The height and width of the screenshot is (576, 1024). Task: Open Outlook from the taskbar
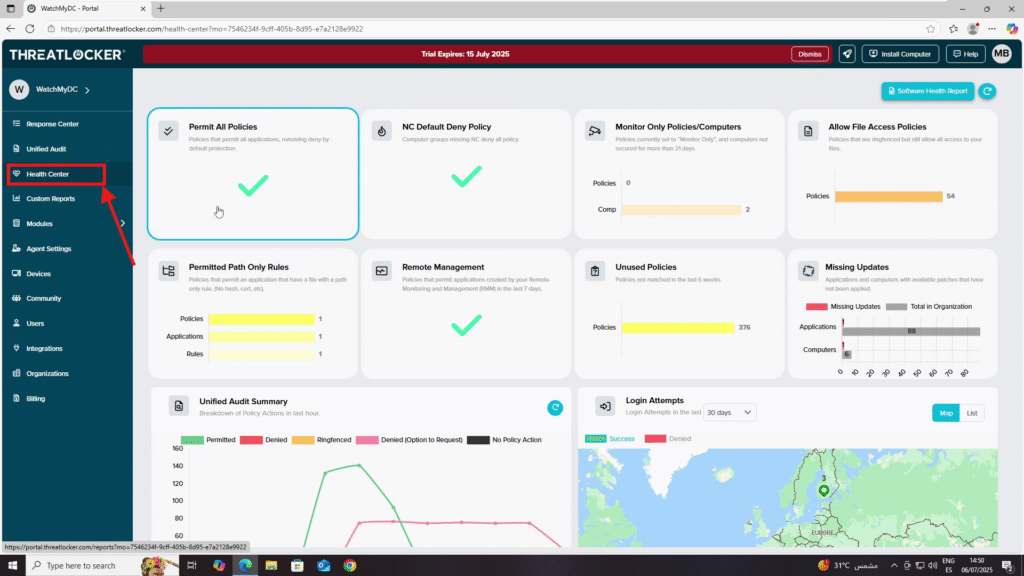coord(324,566)
